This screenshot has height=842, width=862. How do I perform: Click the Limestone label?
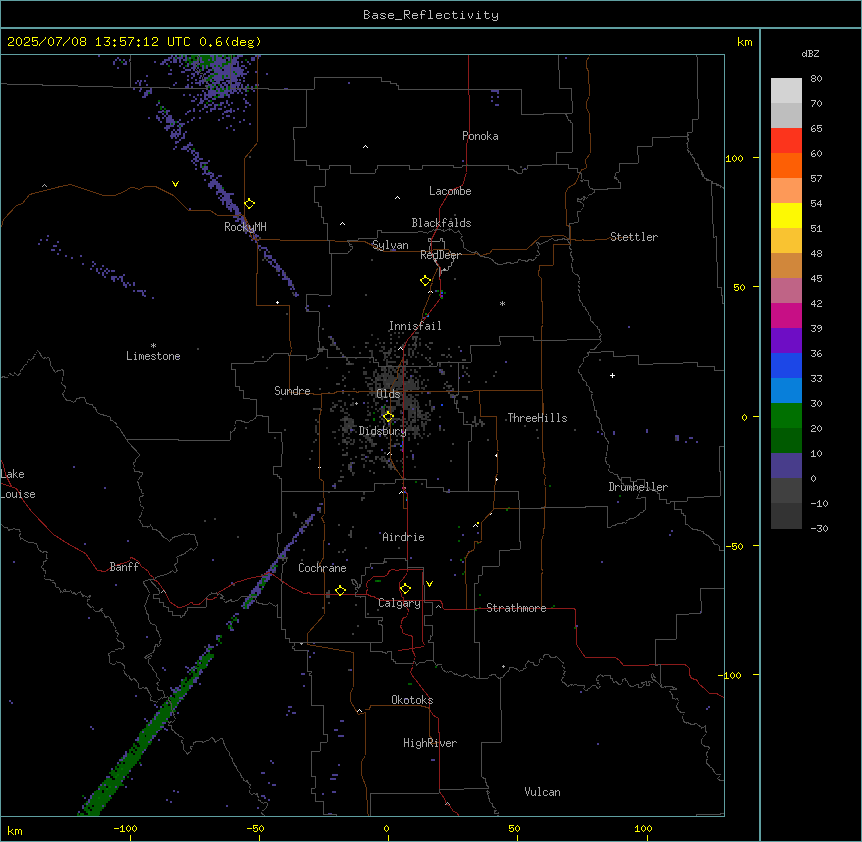click(x=153, y=356)
